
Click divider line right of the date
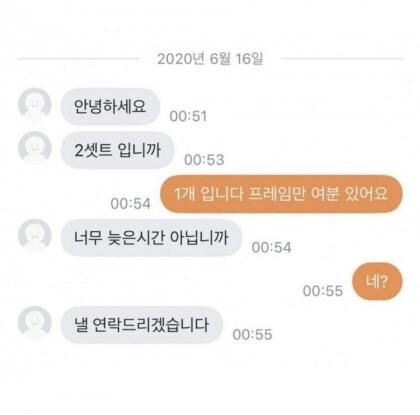coord(342,59)
